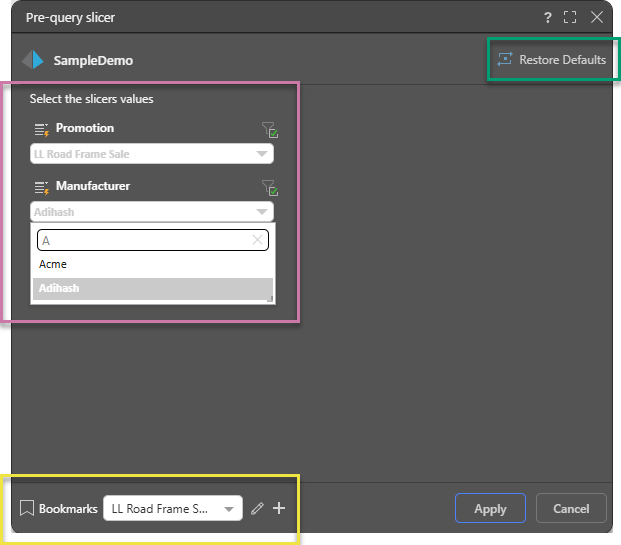Click the slicer icon left of Manufacturer
Image resolution: width=621 pixels, height=545 pixels.
[41, 187]
